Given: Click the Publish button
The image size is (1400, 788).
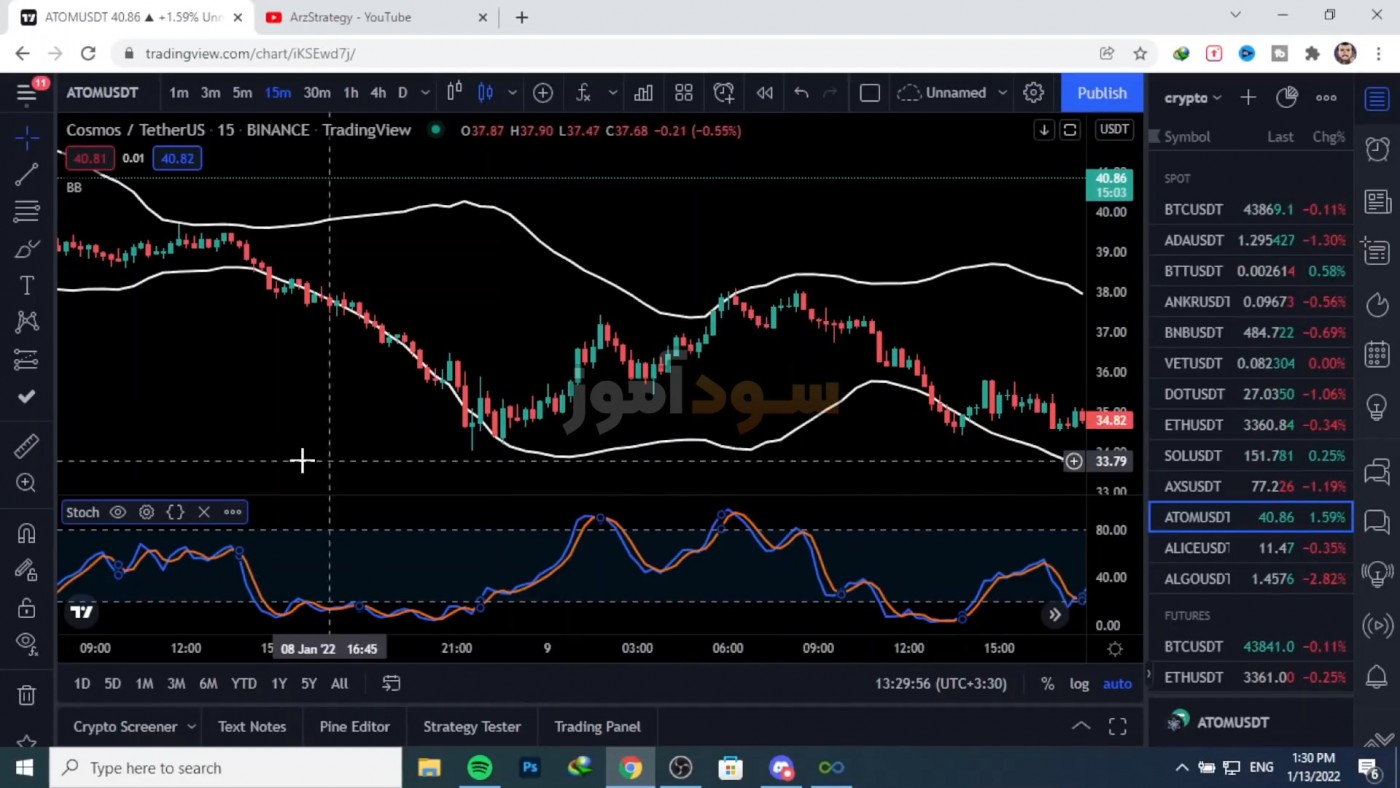Looking at the screenshot, I should pos(1102,93).
